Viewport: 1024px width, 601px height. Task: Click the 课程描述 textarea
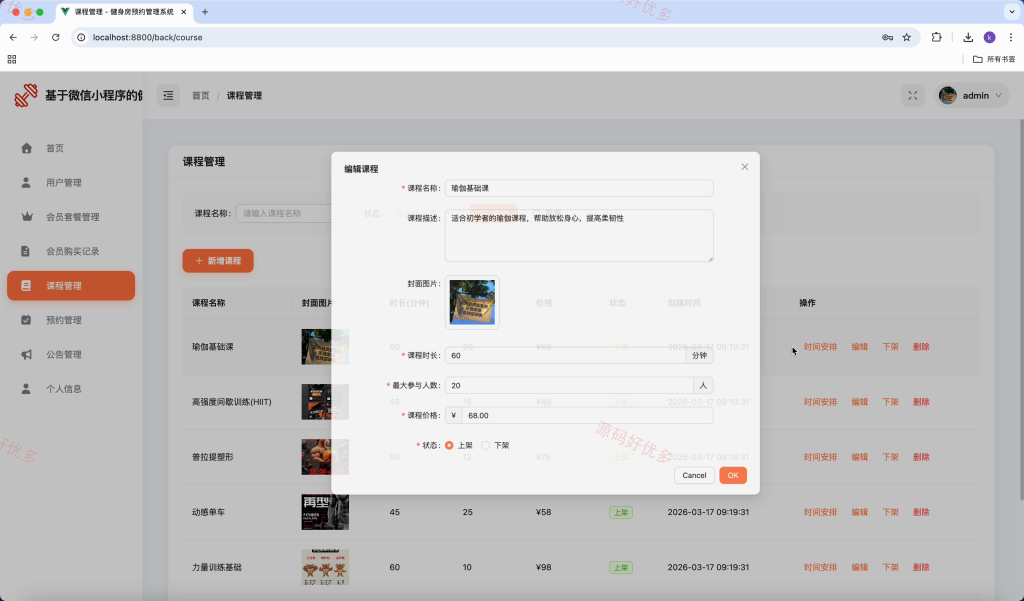coord(579,235)
